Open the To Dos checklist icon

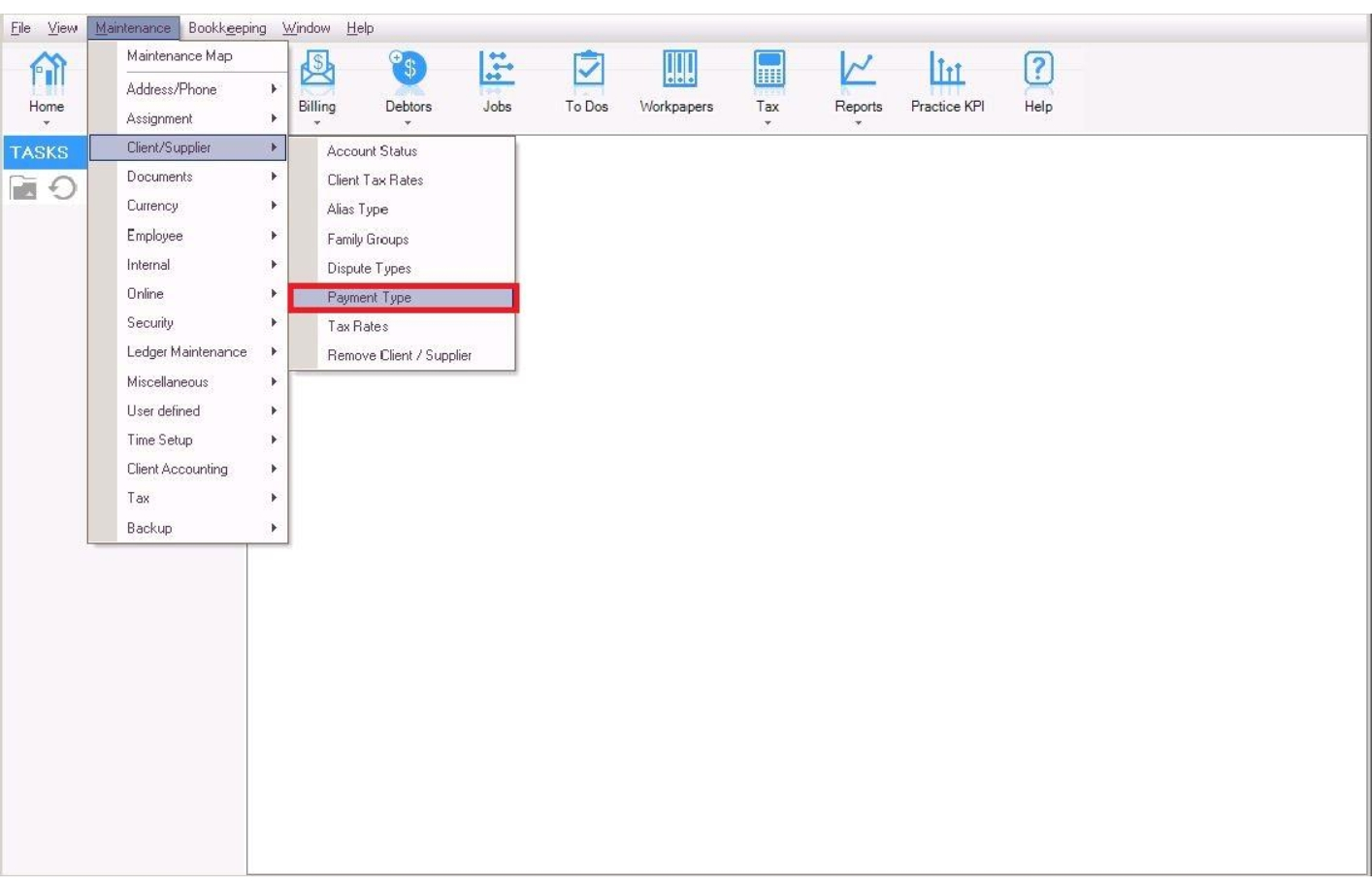pyautogui.click(x=587, y=70)
